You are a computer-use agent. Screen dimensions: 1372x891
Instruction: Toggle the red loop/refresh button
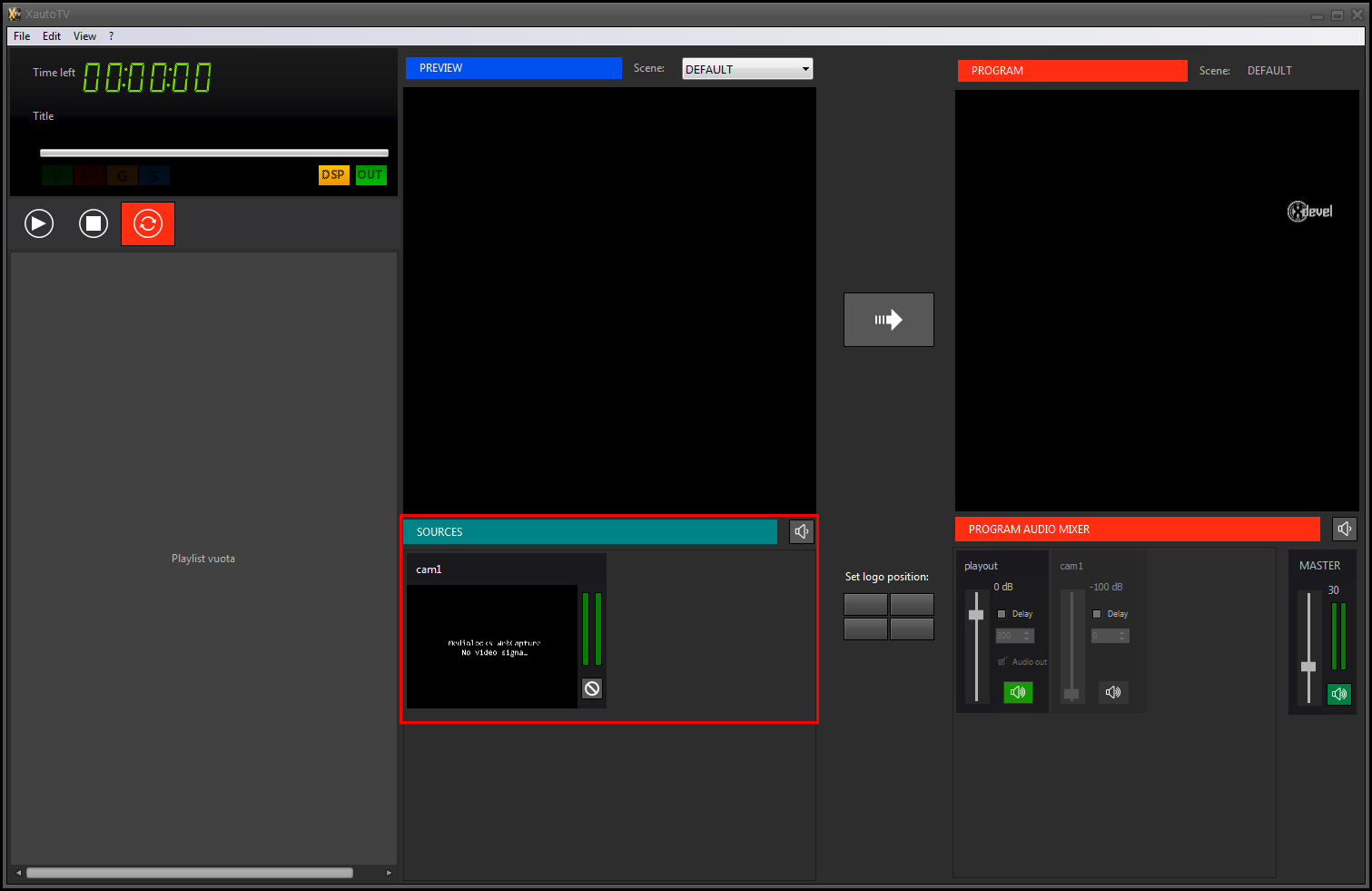coord(148,223)
